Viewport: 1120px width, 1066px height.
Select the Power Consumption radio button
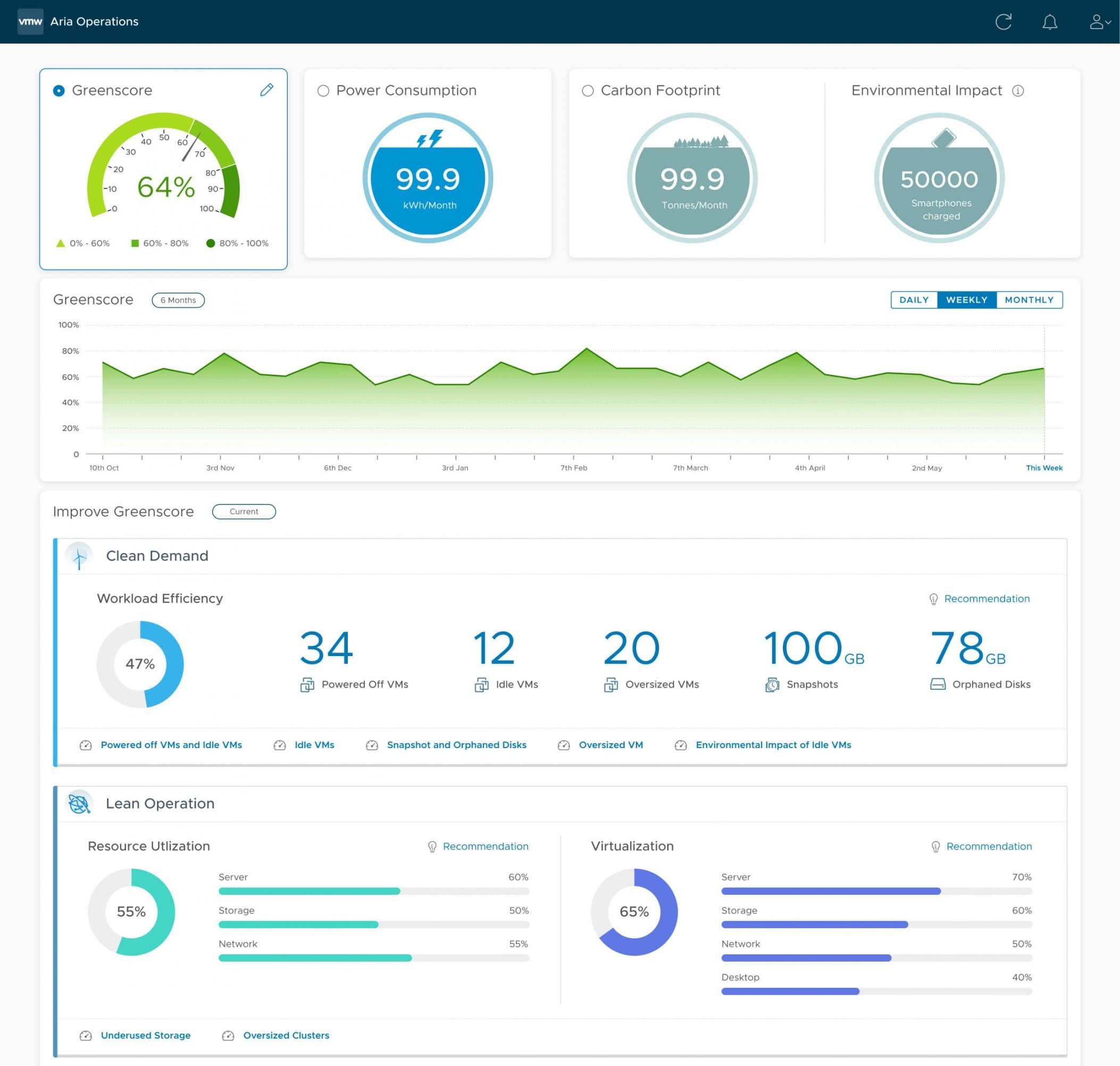pyautogui.click(x=323, y=91)
